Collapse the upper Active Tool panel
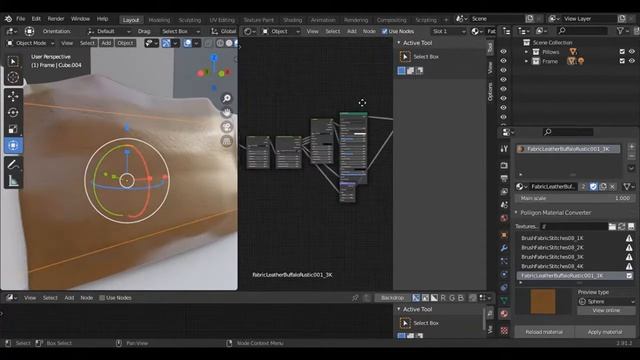The height and width of the screenshot is (360, 640). pyautogui.click(x=399, y=43)
